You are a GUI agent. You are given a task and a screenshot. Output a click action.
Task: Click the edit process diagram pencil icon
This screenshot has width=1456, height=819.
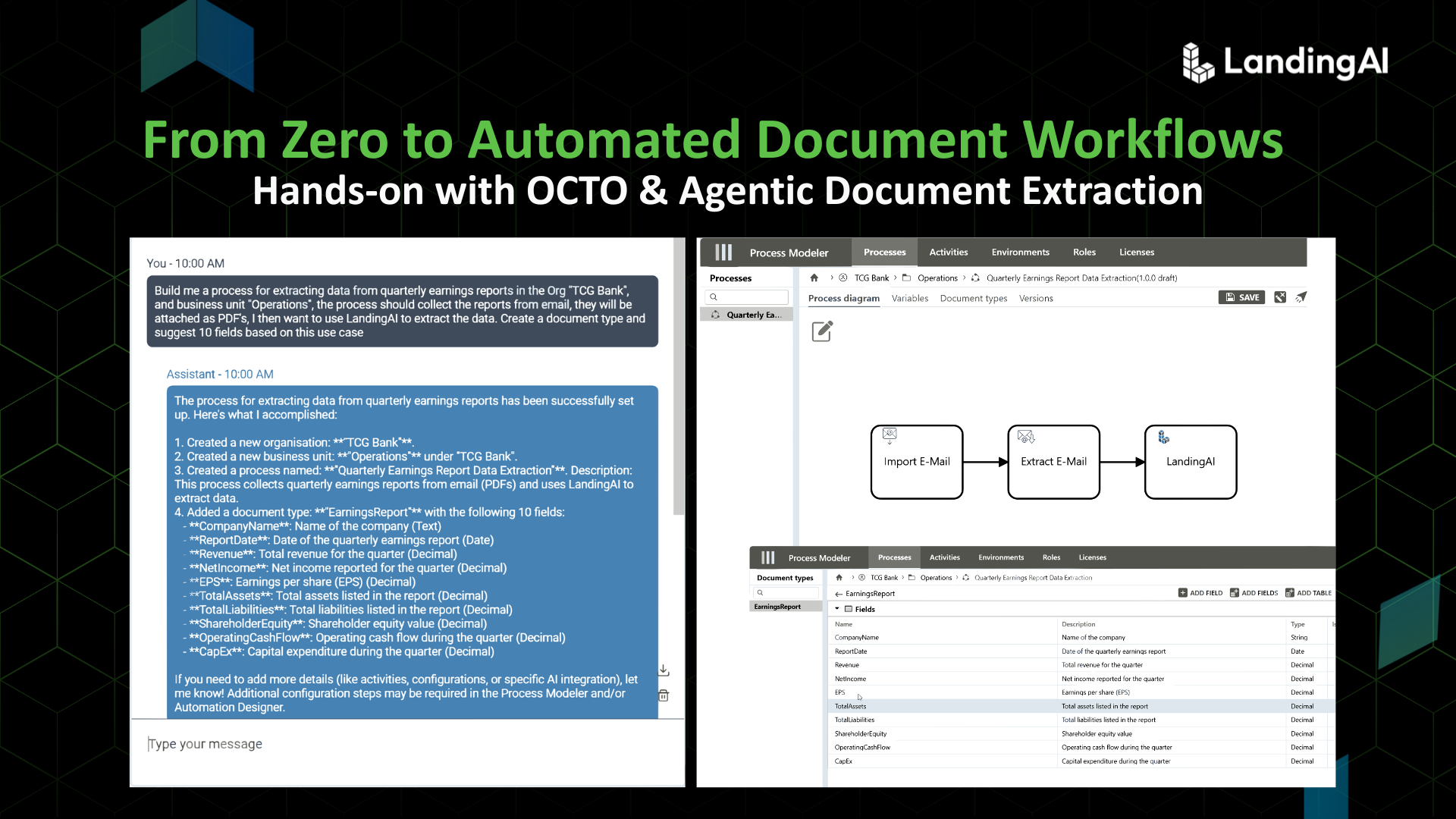click(822, 331)
